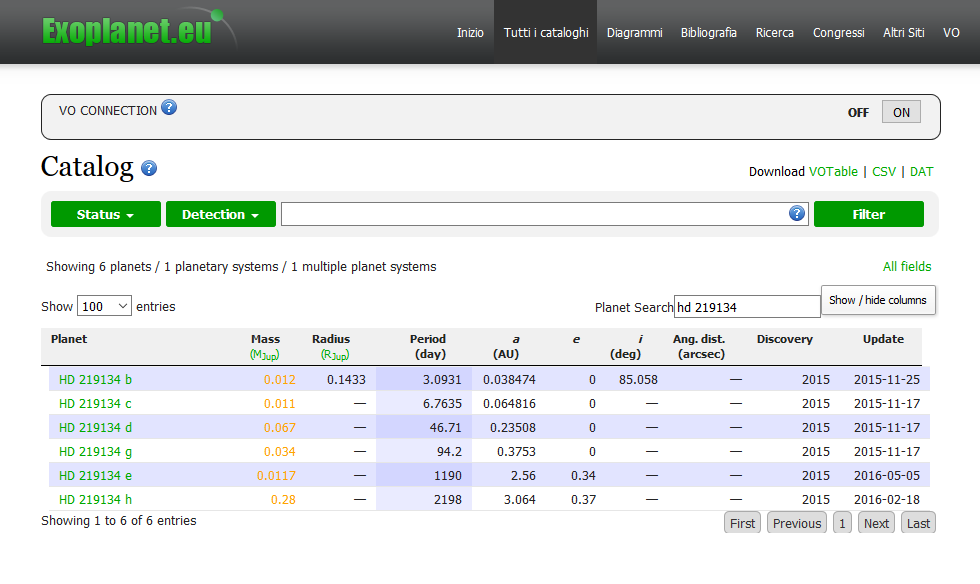This screenshot has height=584, width=980.
Task: Switch VO connection ON
Action: tap(901, 113)
